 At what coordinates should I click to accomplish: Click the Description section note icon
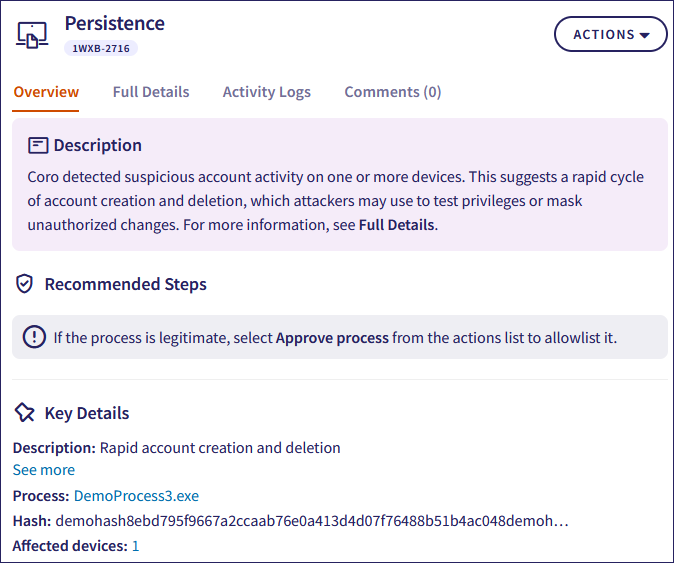(x=38, y=146)
